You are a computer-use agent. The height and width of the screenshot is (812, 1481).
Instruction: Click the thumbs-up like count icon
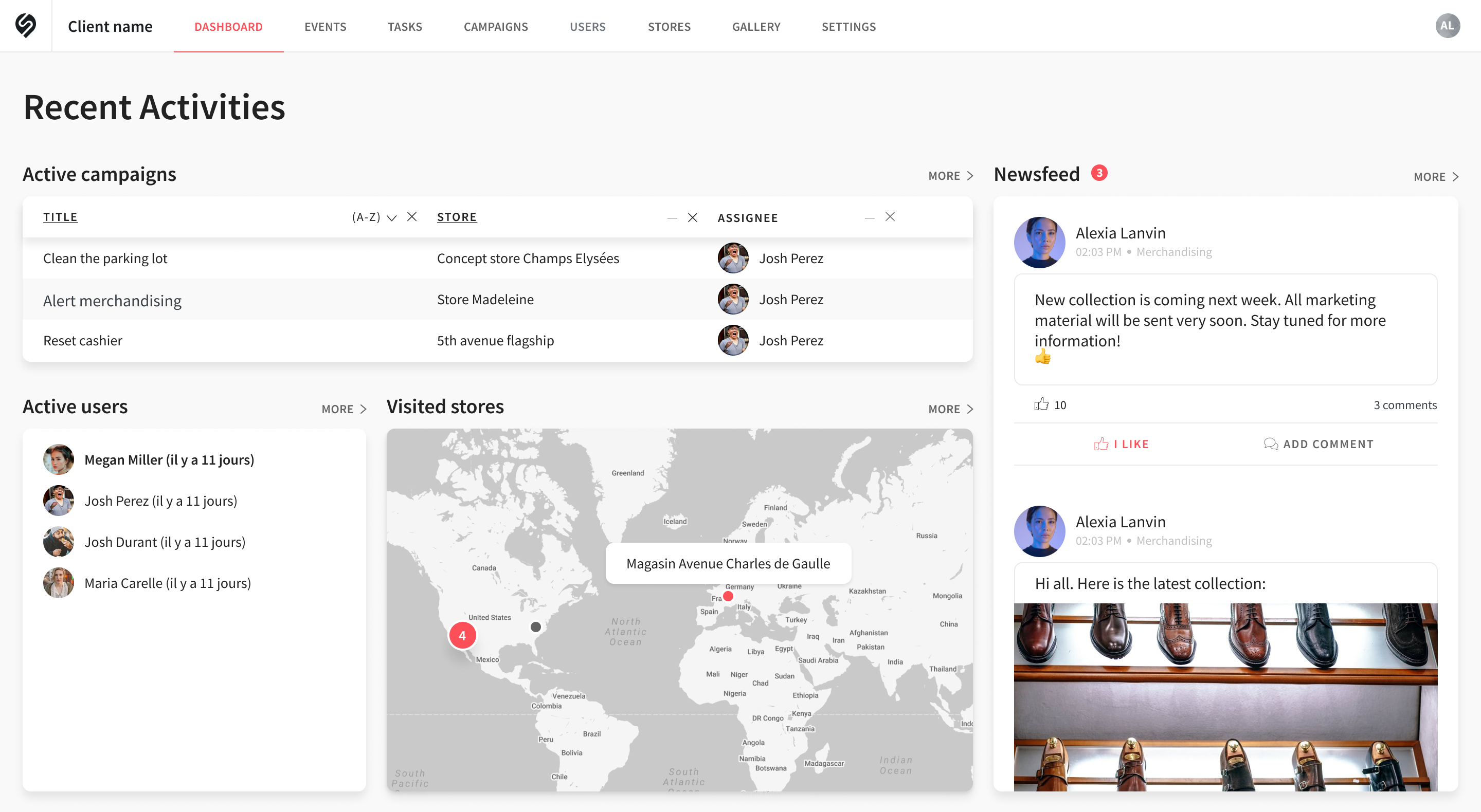coord(1041,404)
